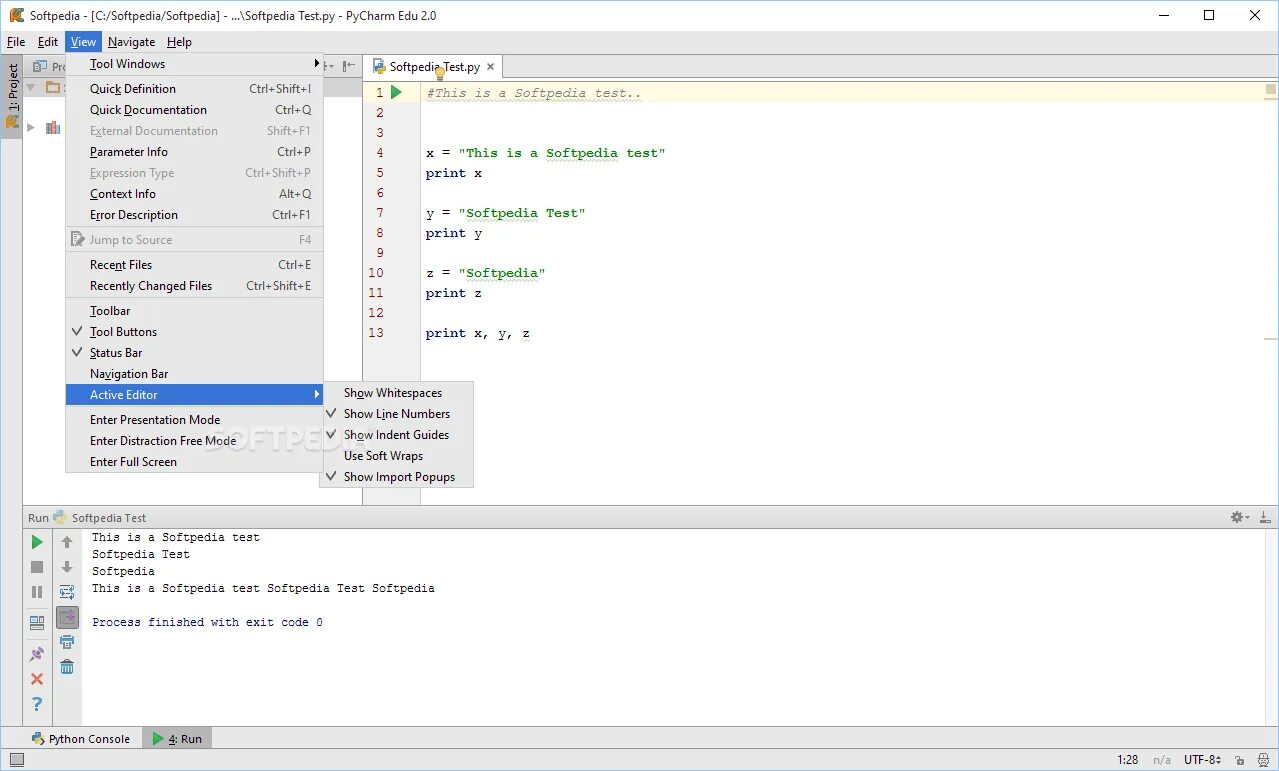Toggle Use Soft Wraps icon in Run panel
Screen dimensions: 1279x771
click(x=67, y=592)
